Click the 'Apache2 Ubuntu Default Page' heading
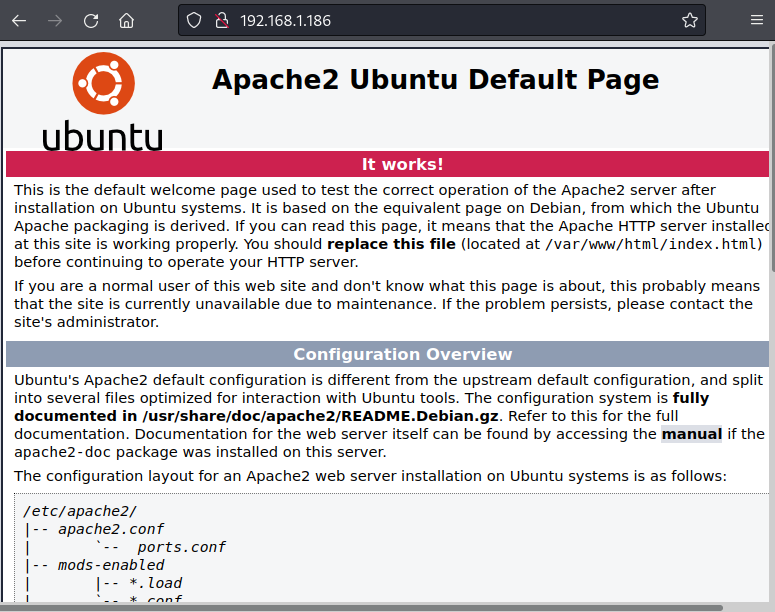 point(435,80)
